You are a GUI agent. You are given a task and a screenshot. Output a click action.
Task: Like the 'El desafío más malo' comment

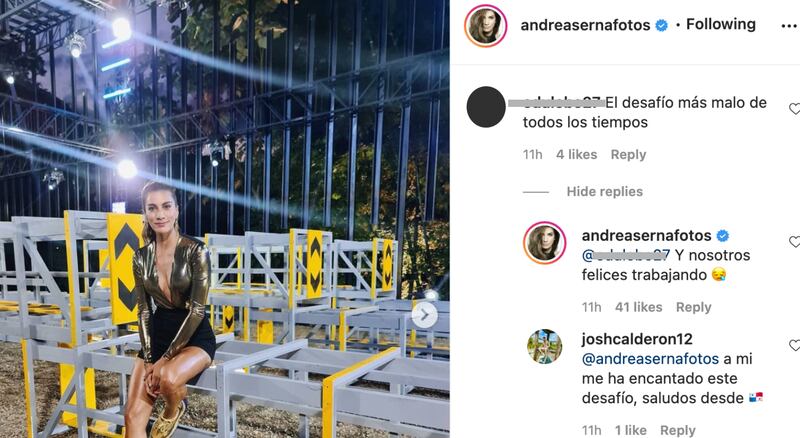point(794,109)
